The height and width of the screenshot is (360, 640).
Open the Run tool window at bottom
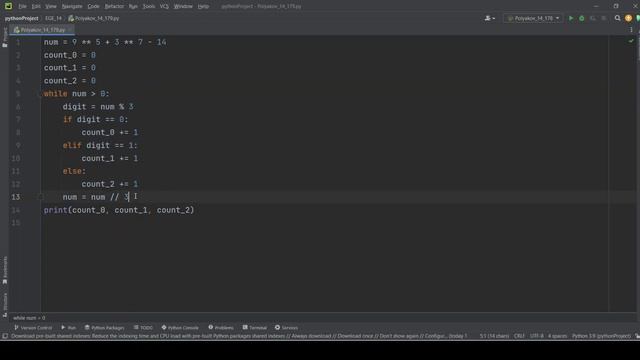click(68, 328)
